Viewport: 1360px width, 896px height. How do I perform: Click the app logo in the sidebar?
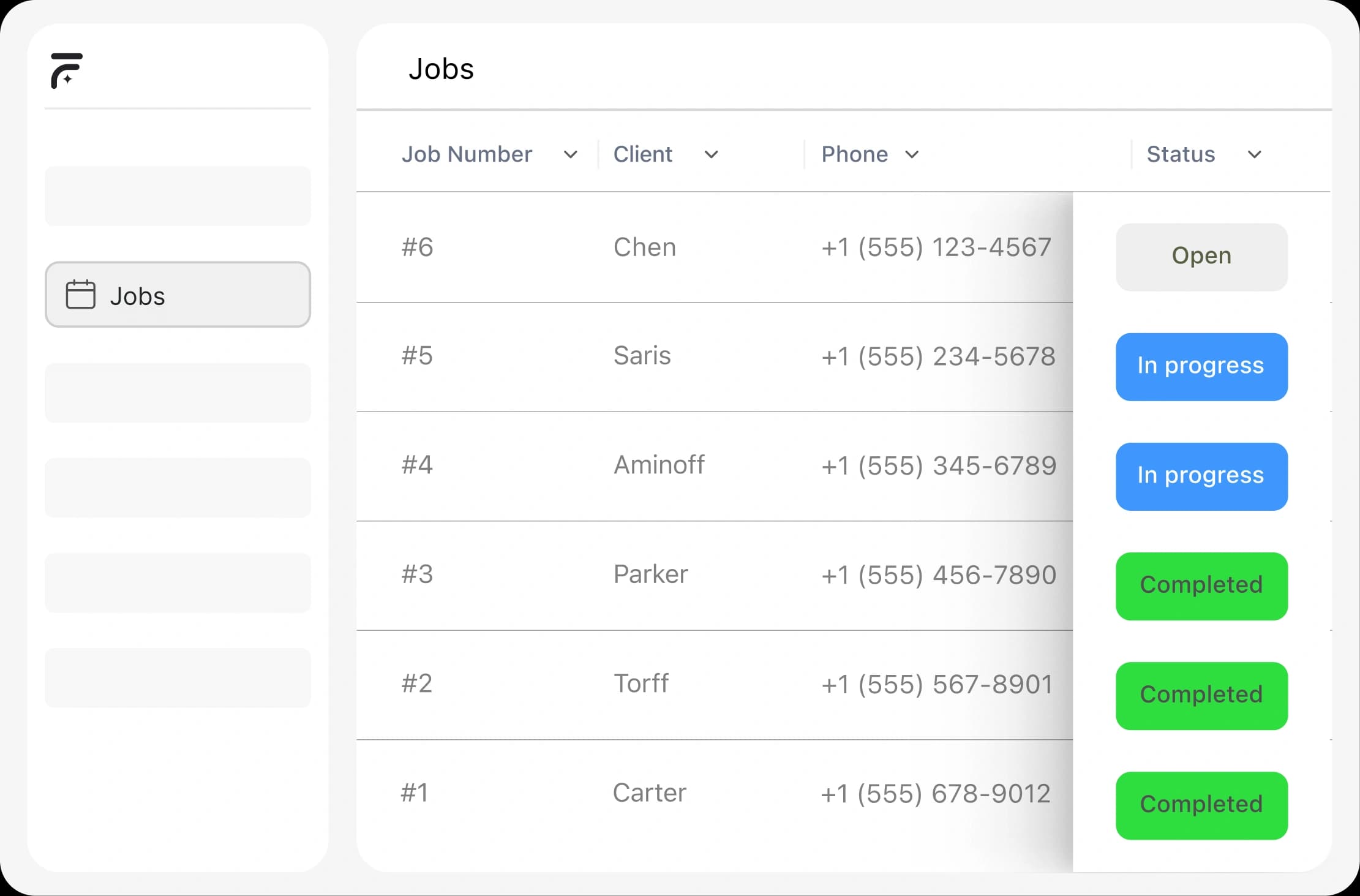pyautogui.click(x=66, y=70)
